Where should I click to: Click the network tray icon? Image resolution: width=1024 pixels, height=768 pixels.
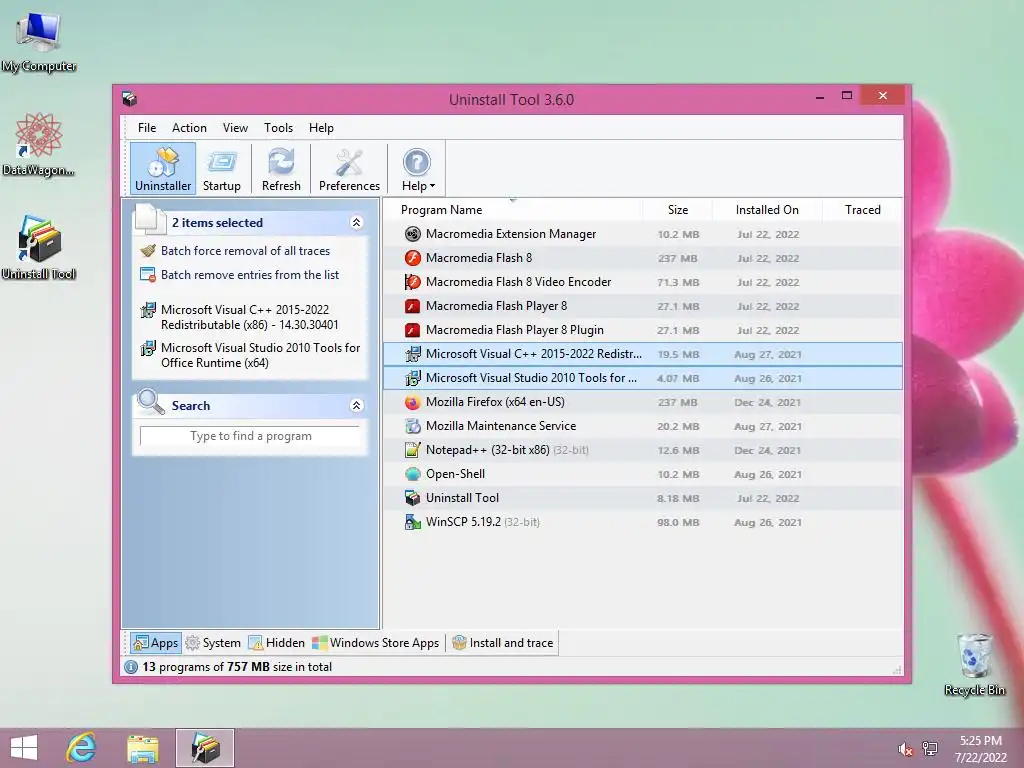(930, 749)
